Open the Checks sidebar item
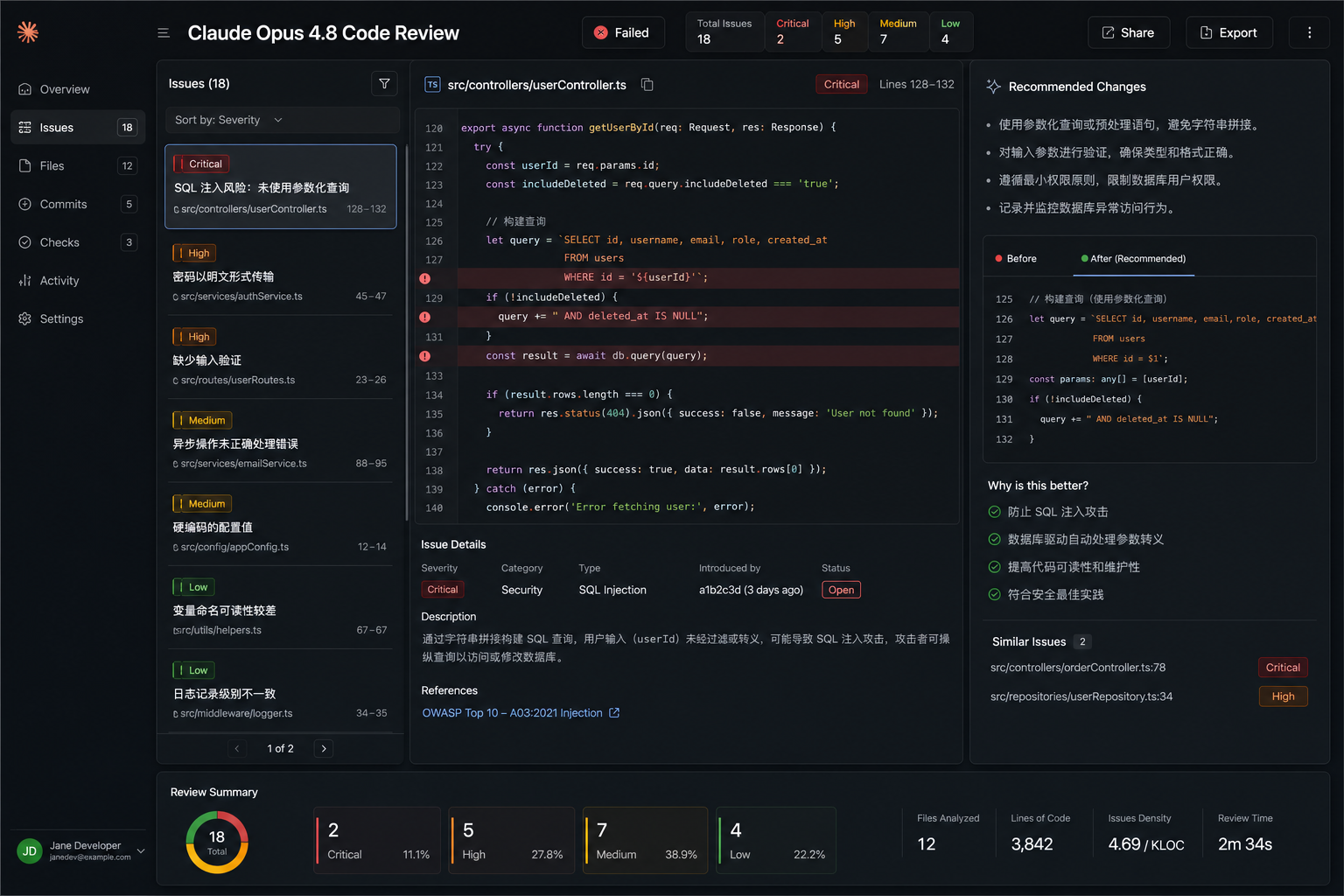 (78, 242)
